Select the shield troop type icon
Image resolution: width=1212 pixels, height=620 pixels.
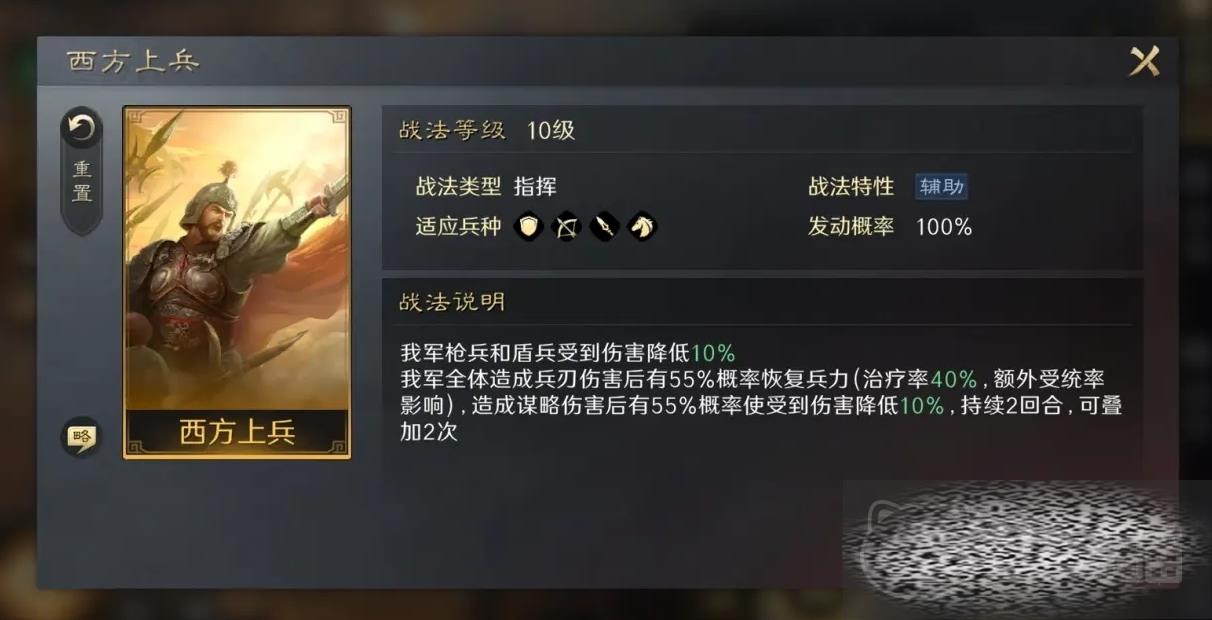click(x=529, y=227)
